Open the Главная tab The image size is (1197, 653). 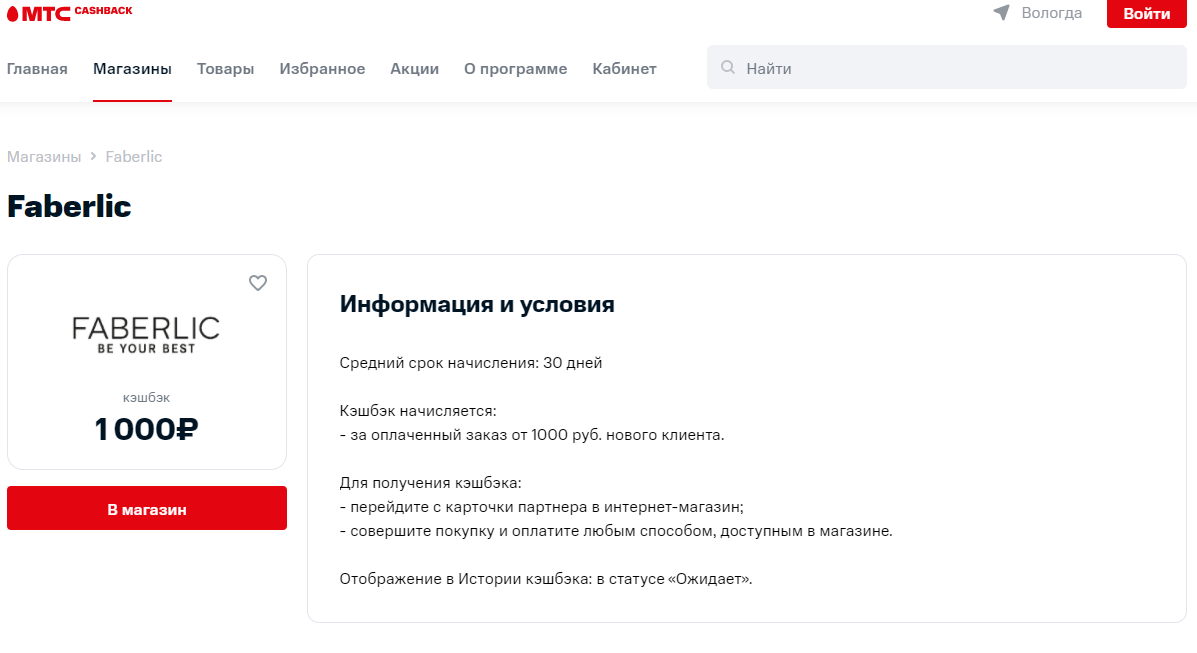click(x=37, y=69)
